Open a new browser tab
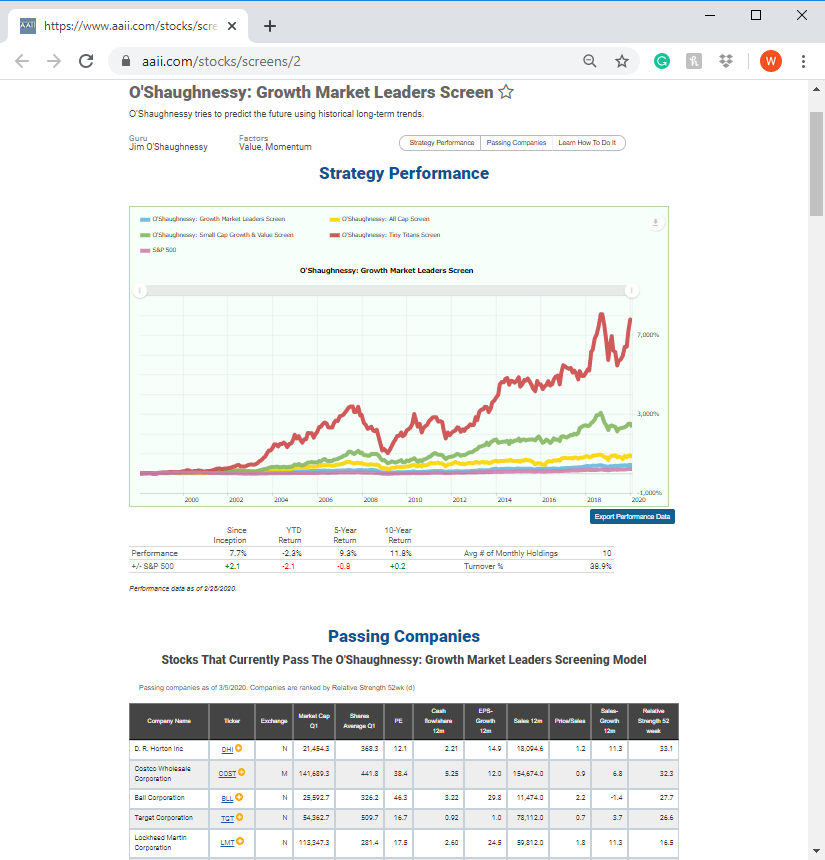Image resolution: width=825 pixels, height=860 pixels. [x=269, y=26]
